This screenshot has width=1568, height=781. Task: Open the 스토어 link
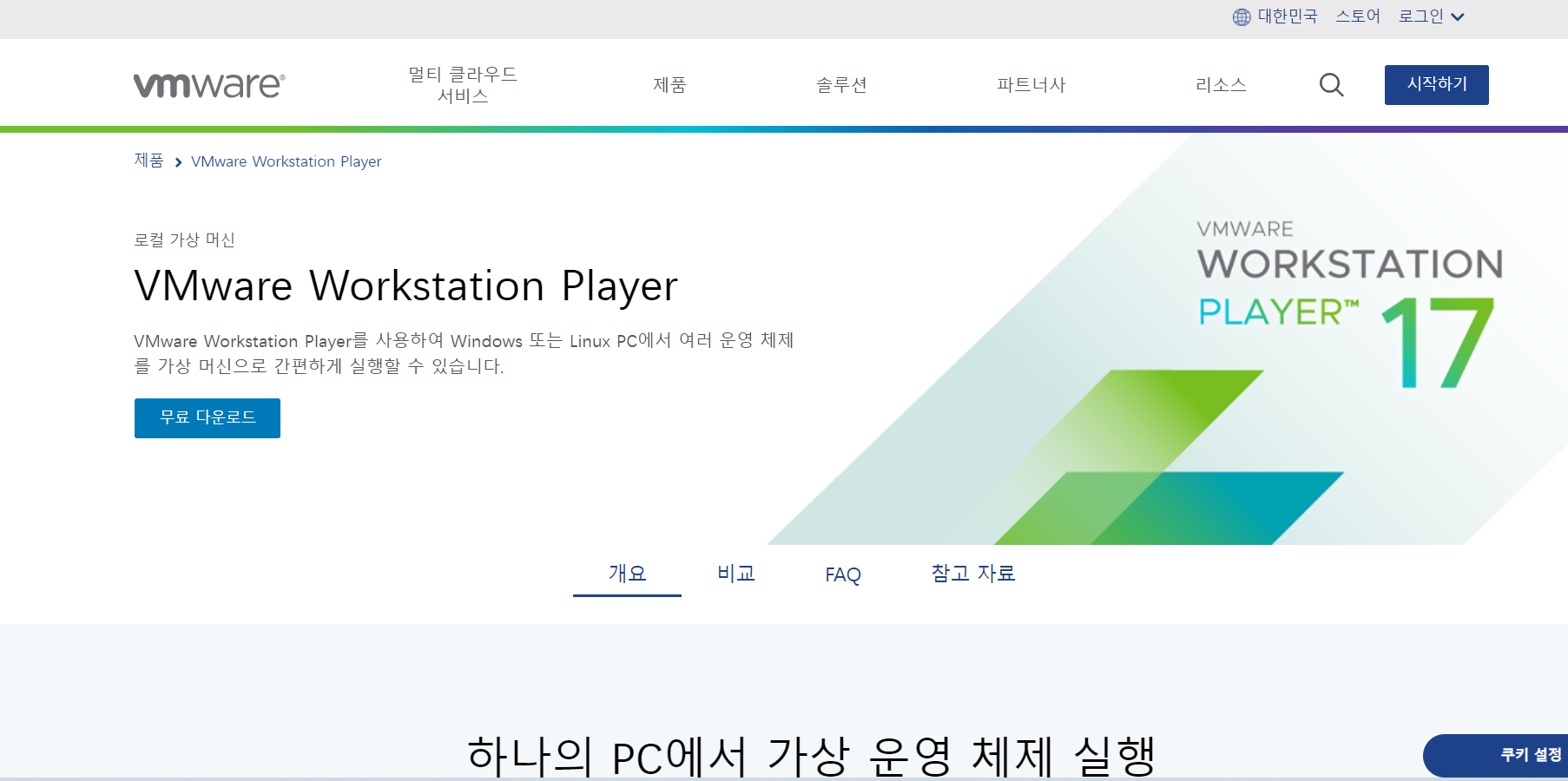point(1358,16)
